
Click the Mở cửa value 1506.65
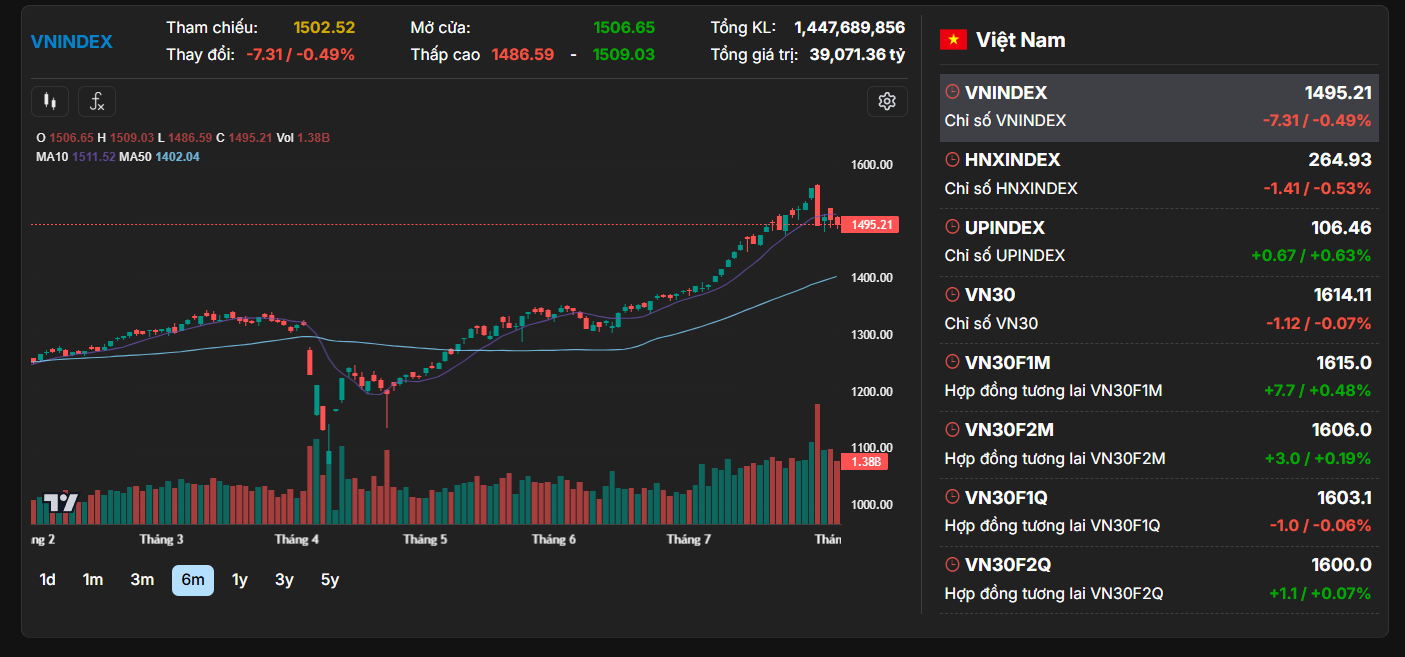click(x=624, y=28)
